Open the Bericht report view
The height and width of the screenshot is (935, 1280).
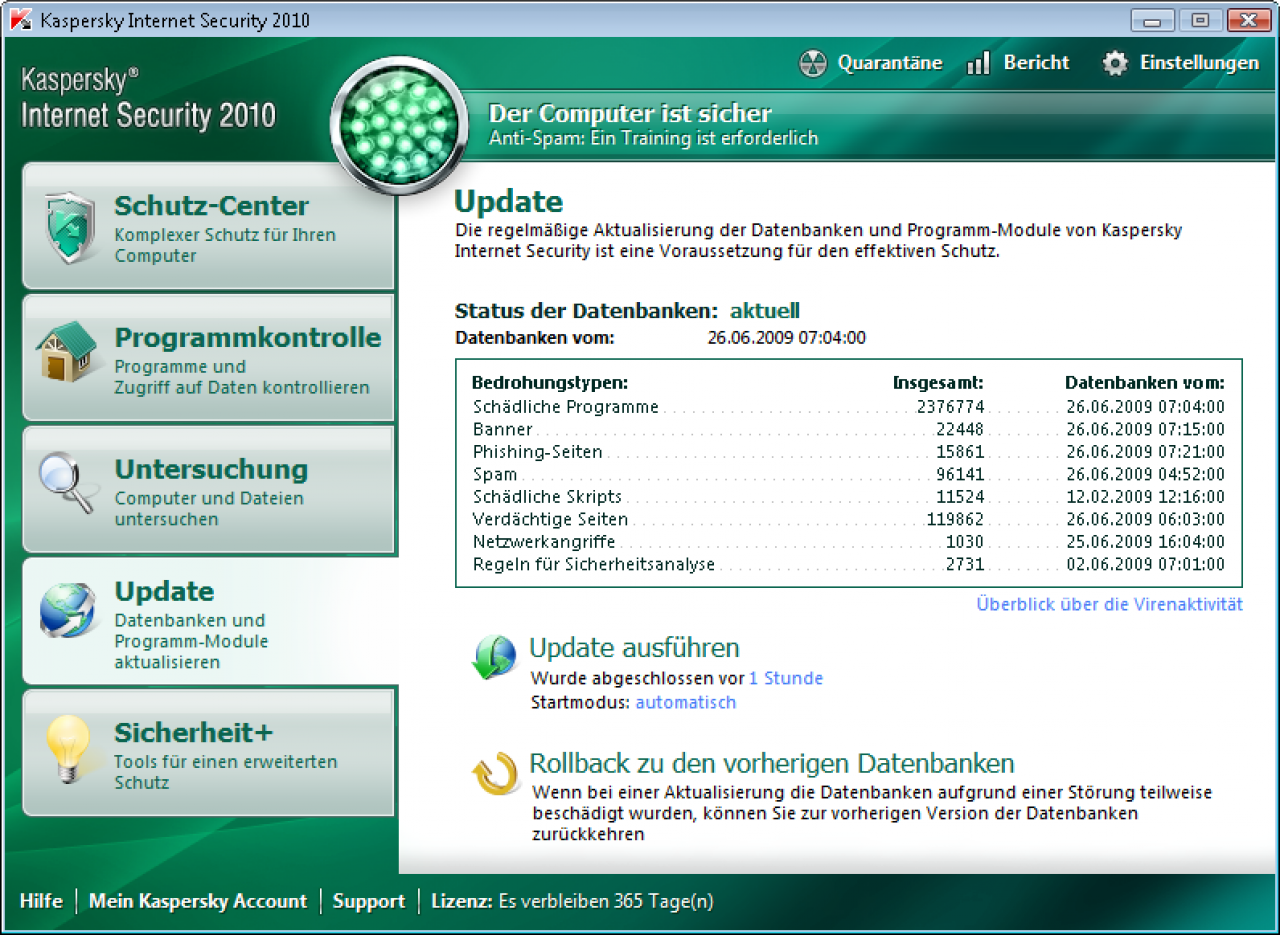tap(1018, 63)
